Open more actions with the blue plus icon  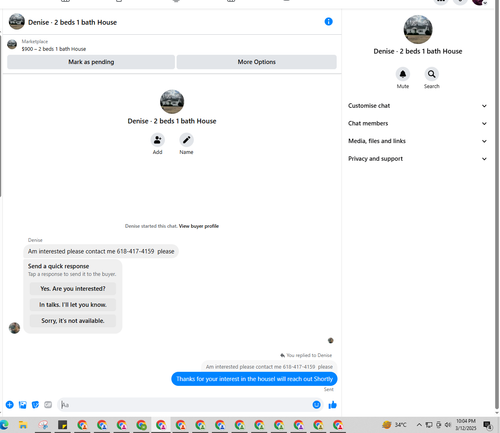click(x=10, y=405)
